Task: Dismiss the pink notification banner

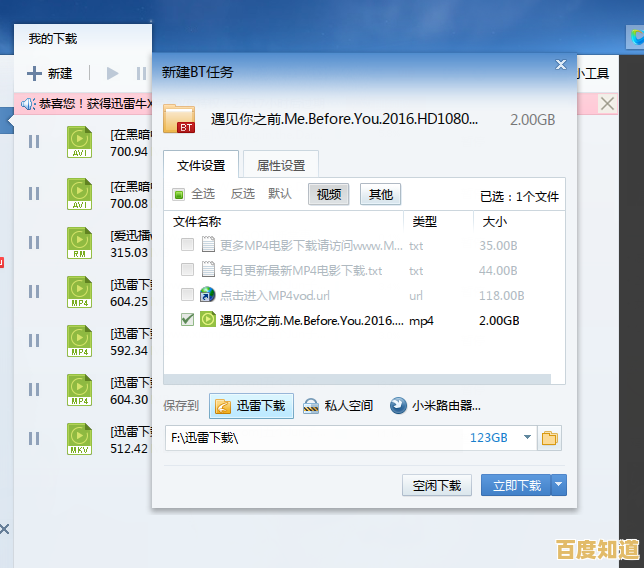Action: (x=607, y=104)
